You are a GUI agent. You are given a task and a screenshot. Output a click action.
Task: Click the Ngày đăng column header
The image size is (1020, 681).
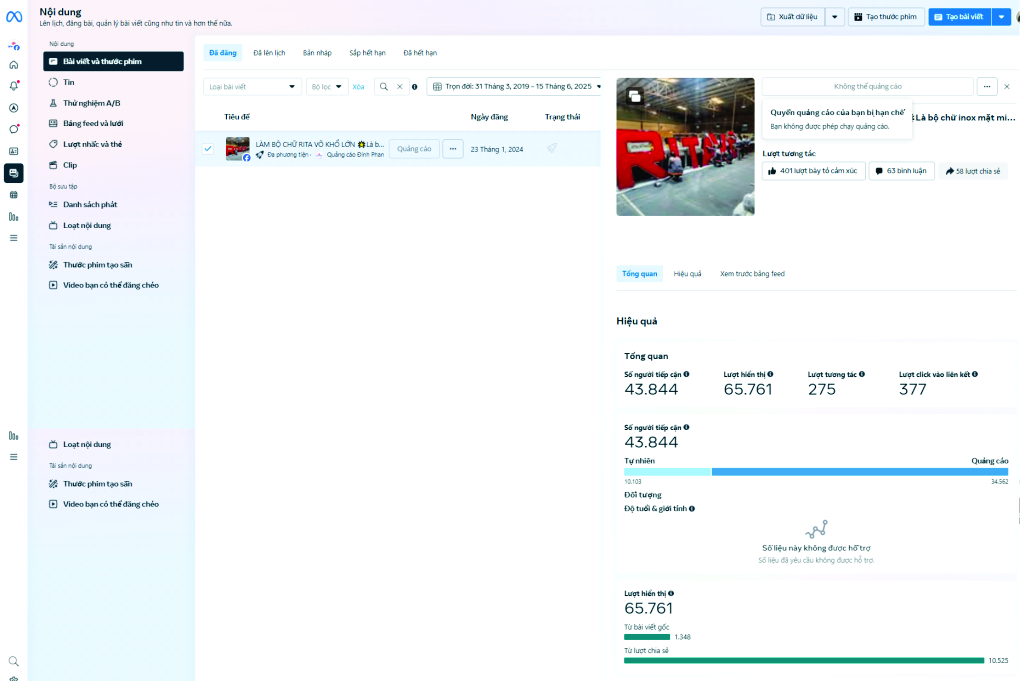tap(489, 117)
